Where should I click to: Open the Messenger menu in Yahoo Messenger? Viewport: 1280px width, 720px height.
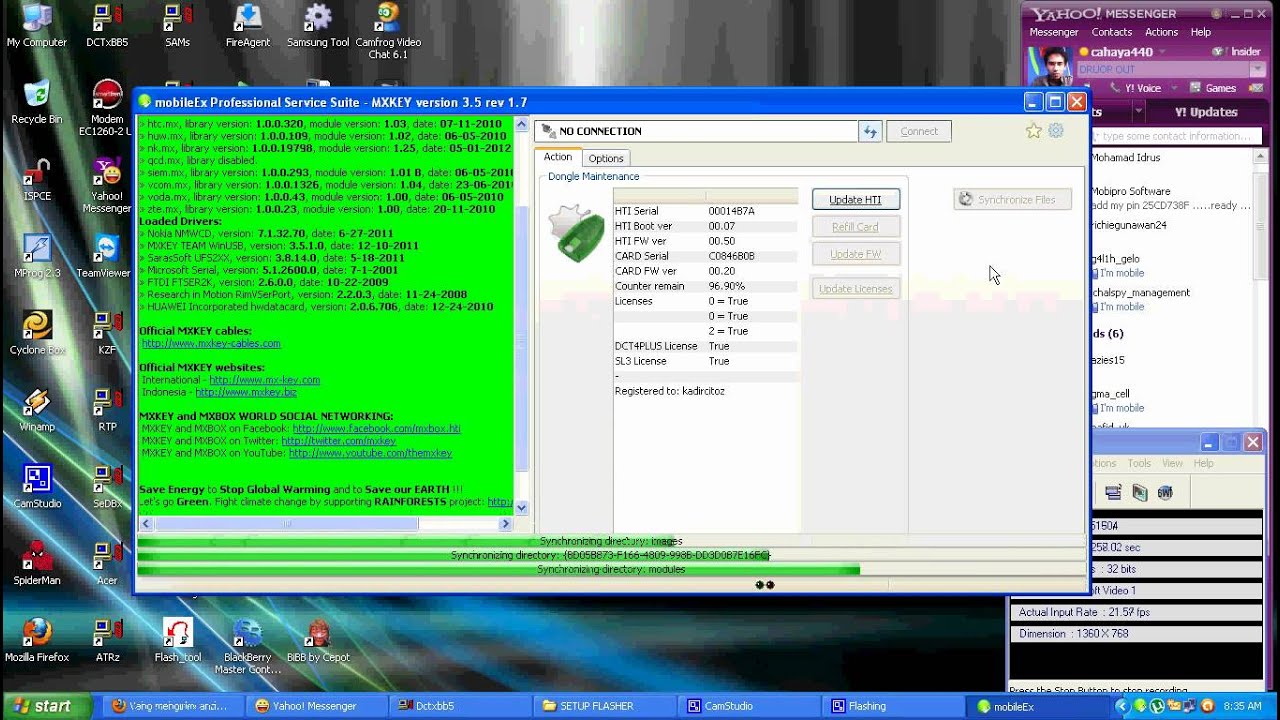tap(1054, 32)
